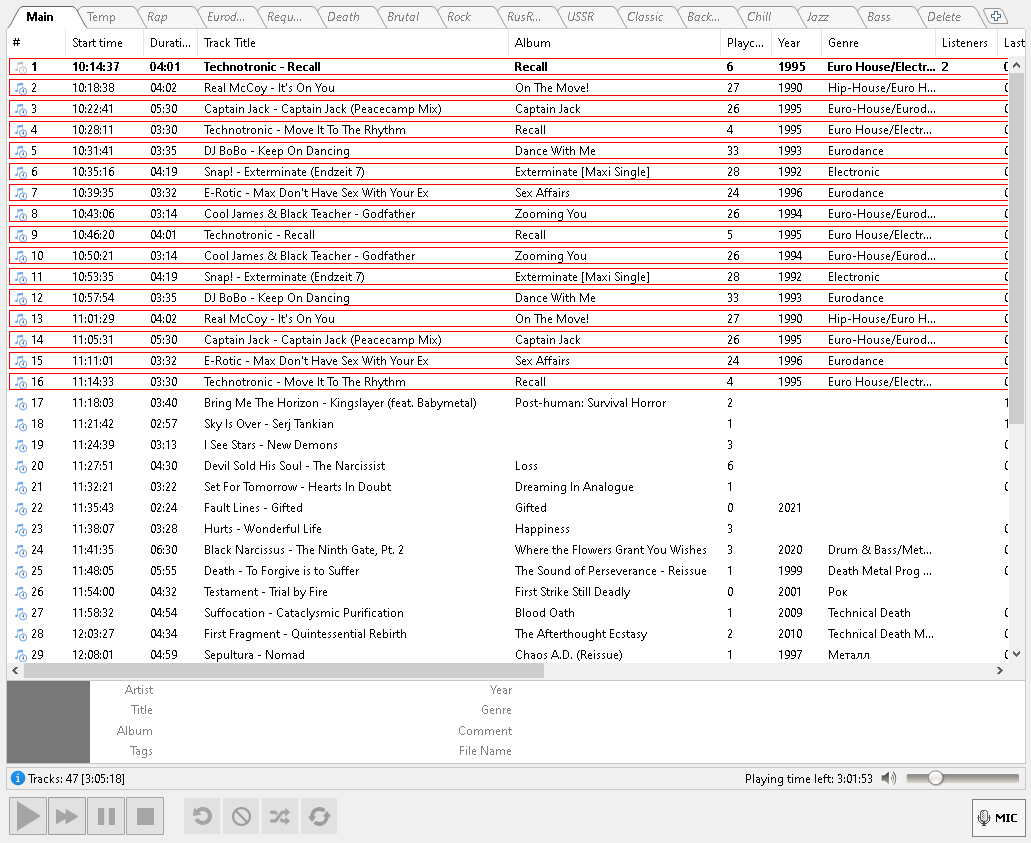The width and height of the screenshot is (1031, 843).
Task: Switch to the Rap playlist tab
Action: click(x=157, y=17)
